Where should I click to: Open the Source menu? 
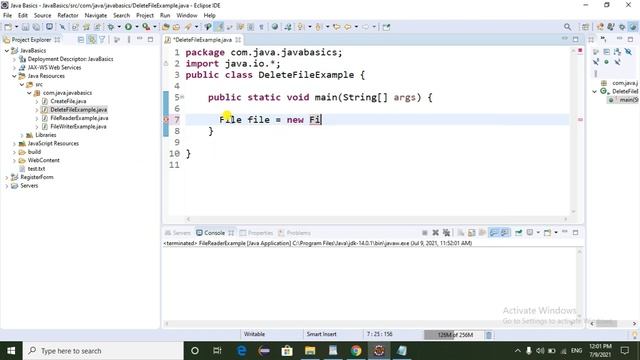42,15
